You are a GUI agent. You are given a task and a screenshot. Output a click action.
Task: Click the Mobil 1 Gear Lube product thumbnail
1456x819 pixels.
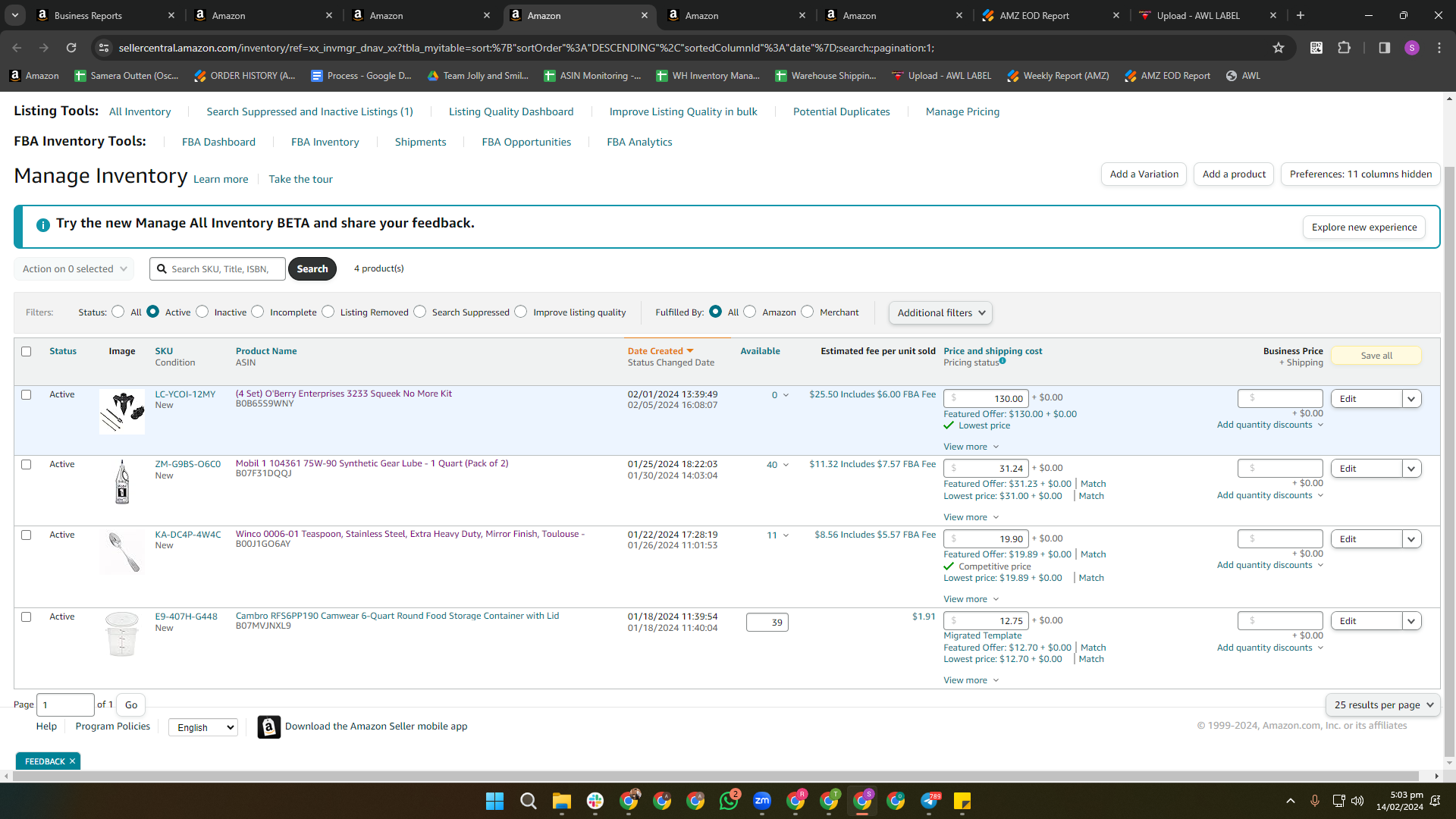(122, 482)
